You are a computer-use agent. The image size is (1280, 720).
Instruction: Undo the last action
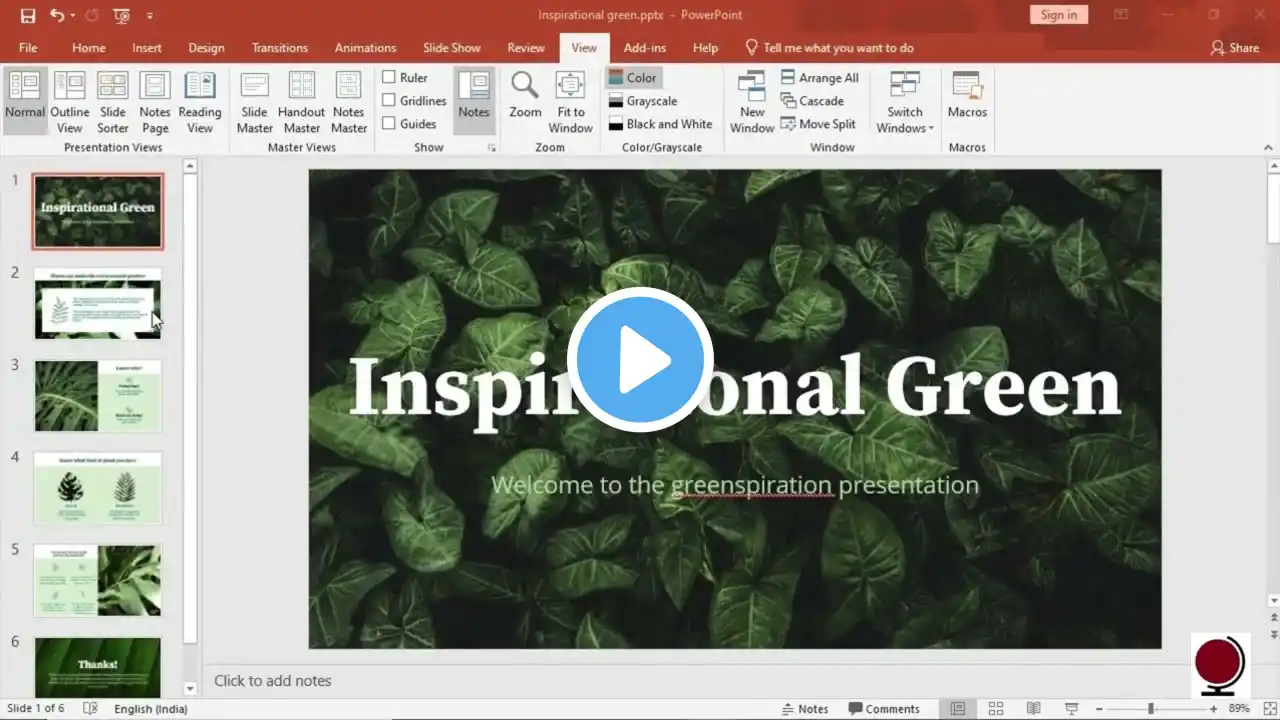[x=57, y=15]
